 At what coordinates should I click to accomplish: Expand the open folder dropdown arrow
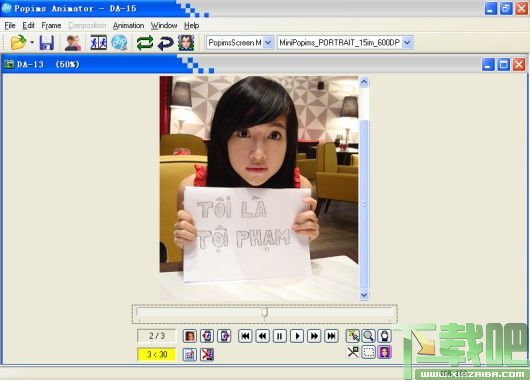(32, 43)
